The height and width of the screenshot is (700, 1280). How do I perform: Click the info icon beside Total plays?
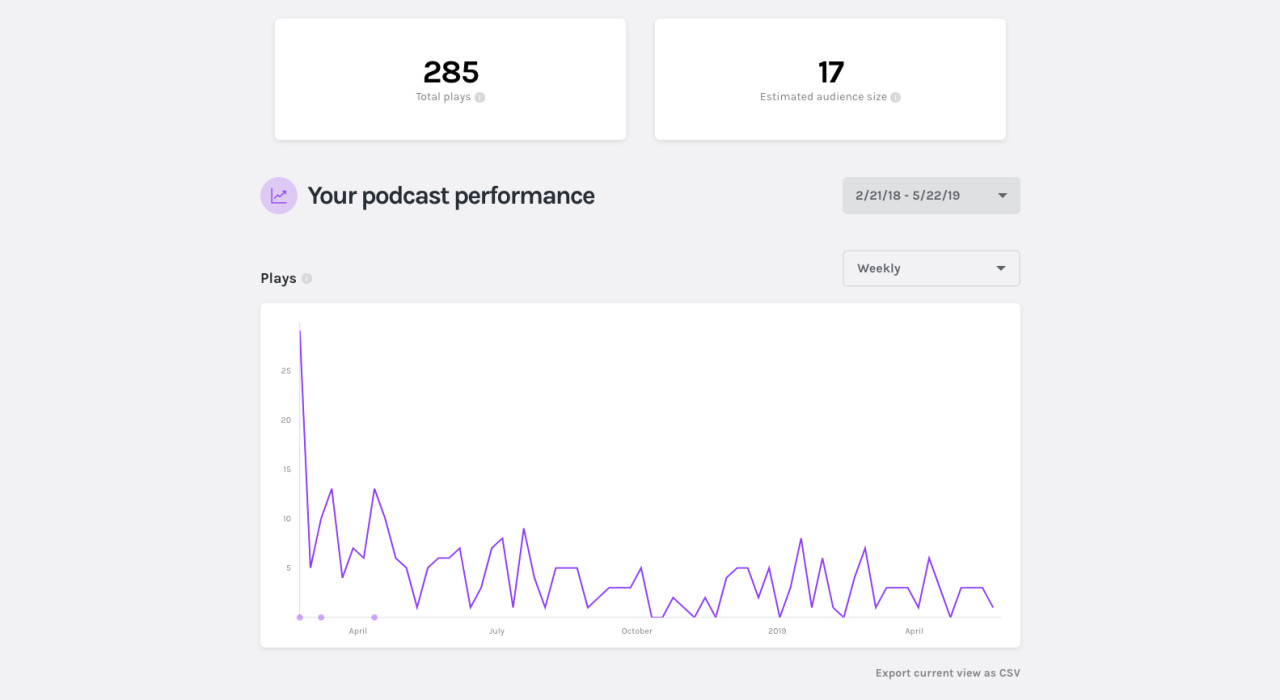click(x=480, y=98)
